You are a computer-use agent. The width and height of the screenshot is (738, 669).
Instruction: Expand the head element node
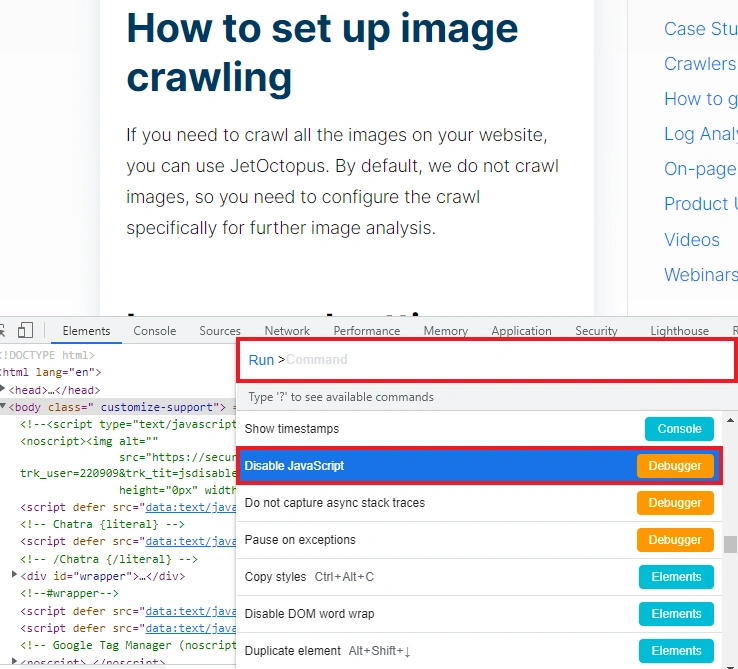(x=4, y=390)
